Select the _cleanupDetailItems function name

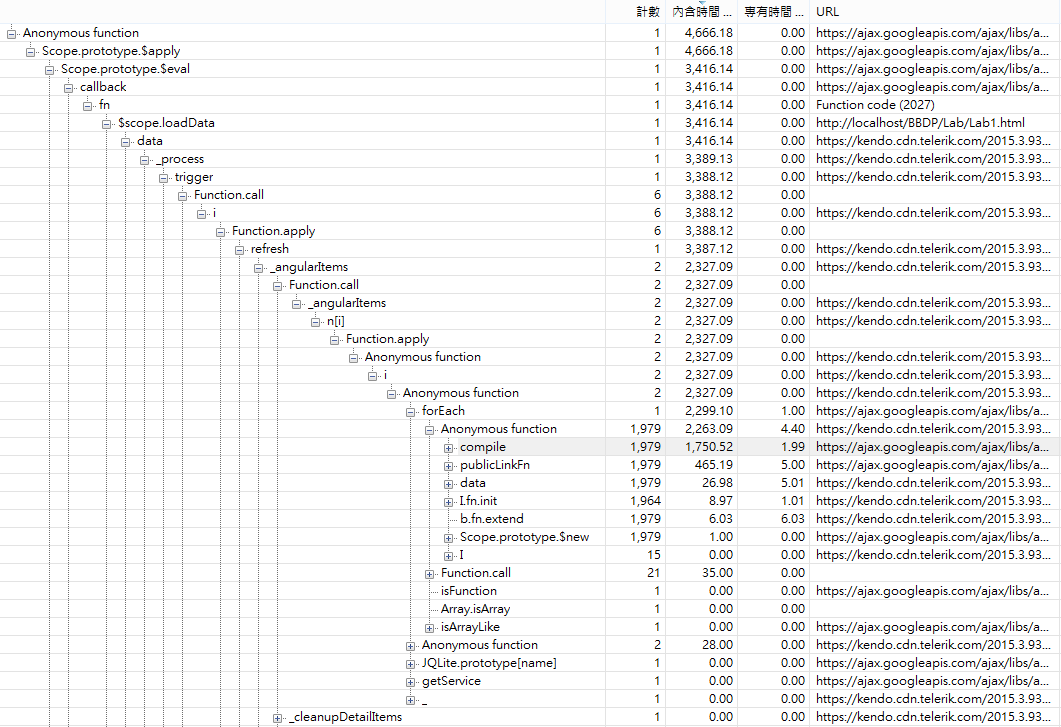[x=345, y=717]
